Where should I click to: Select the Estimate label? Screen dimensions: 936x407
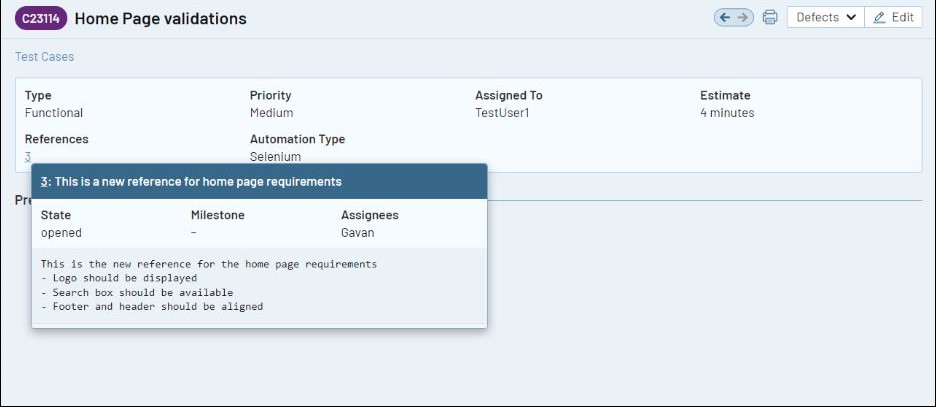(725, 95)
